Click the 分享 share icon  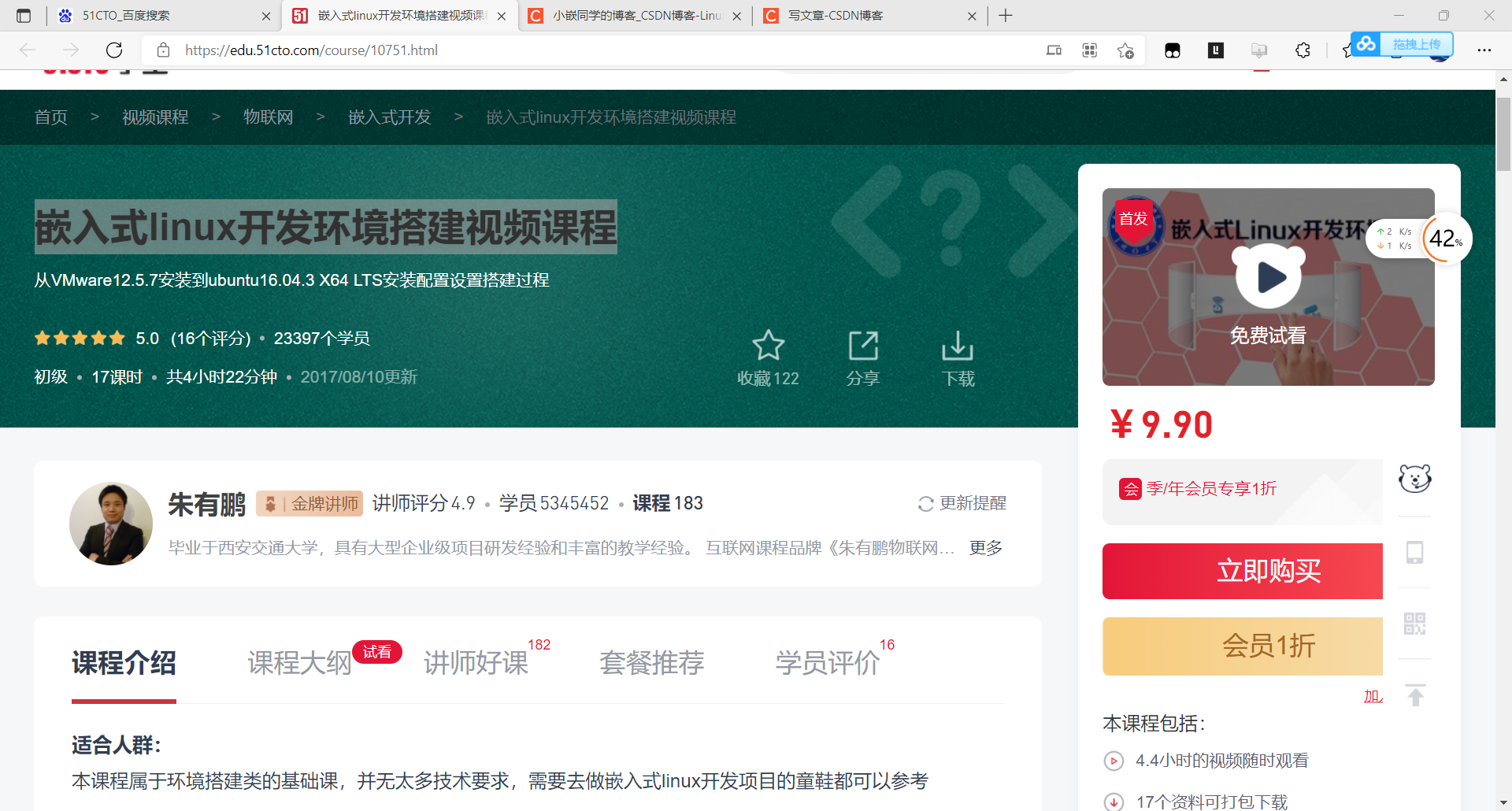click(863, 346)
